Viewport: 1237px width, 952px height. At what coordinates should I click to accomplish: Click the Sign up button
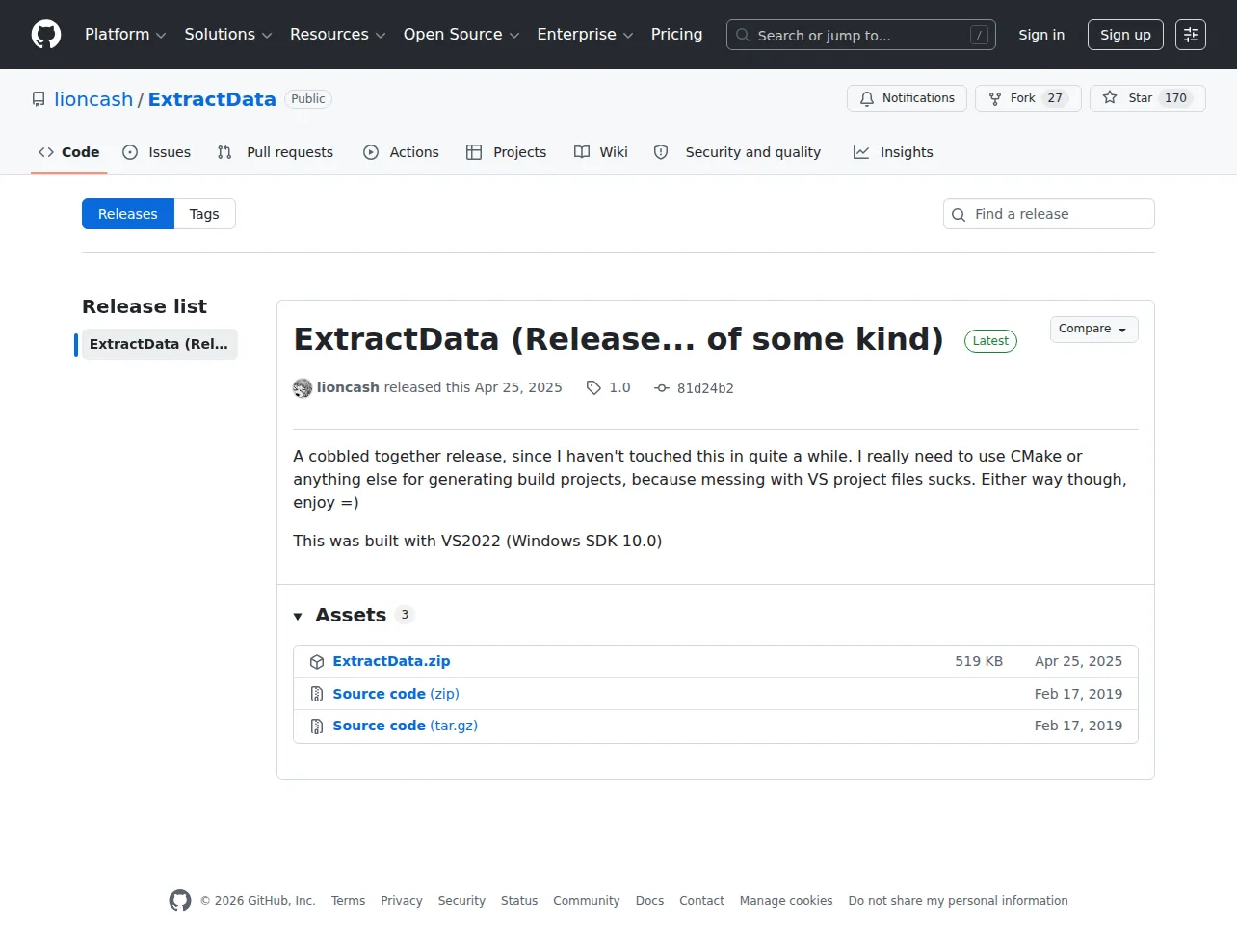coord(1125,35)
